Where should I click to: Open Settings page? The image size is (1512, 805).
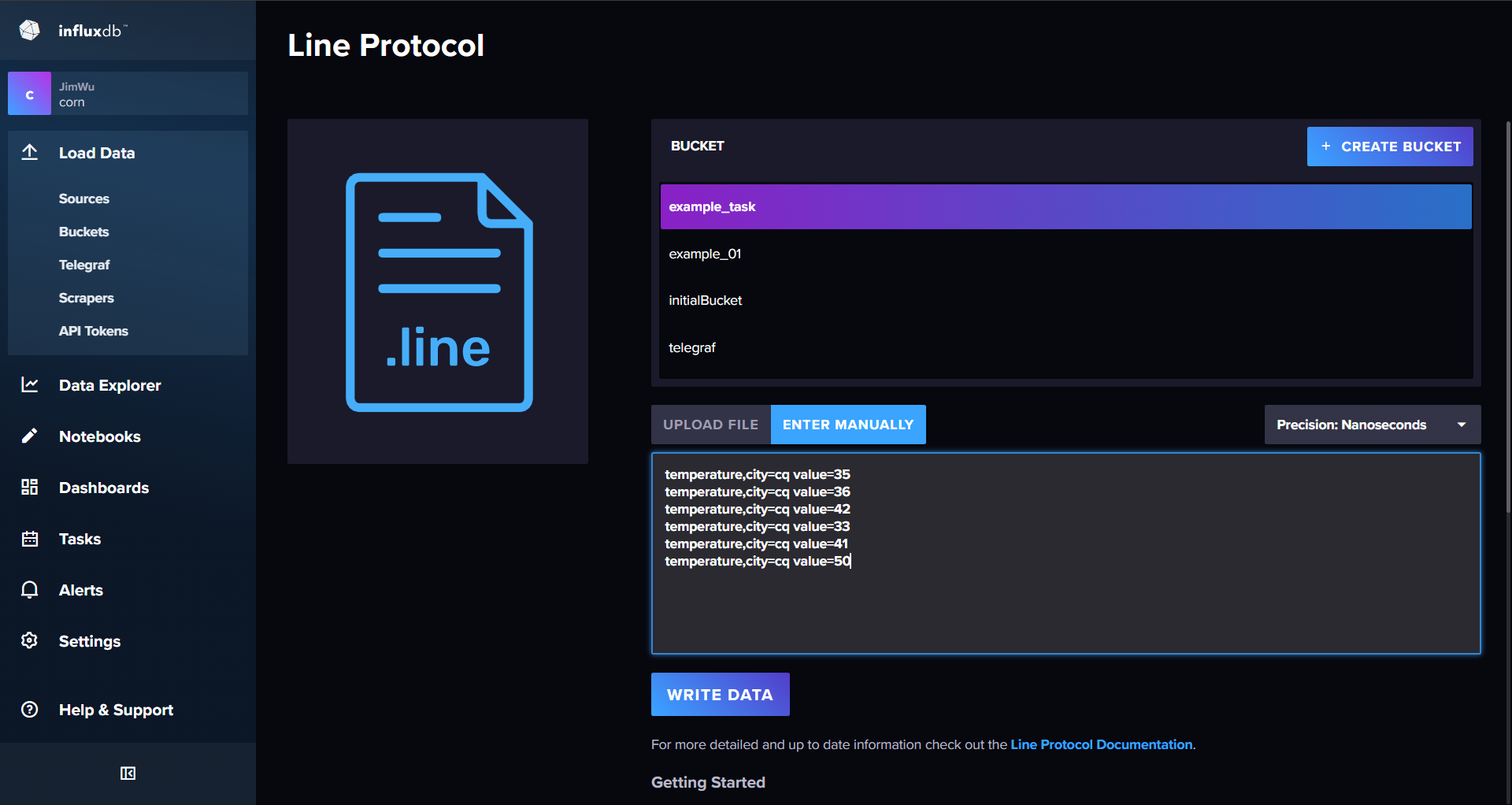[90, 641]
